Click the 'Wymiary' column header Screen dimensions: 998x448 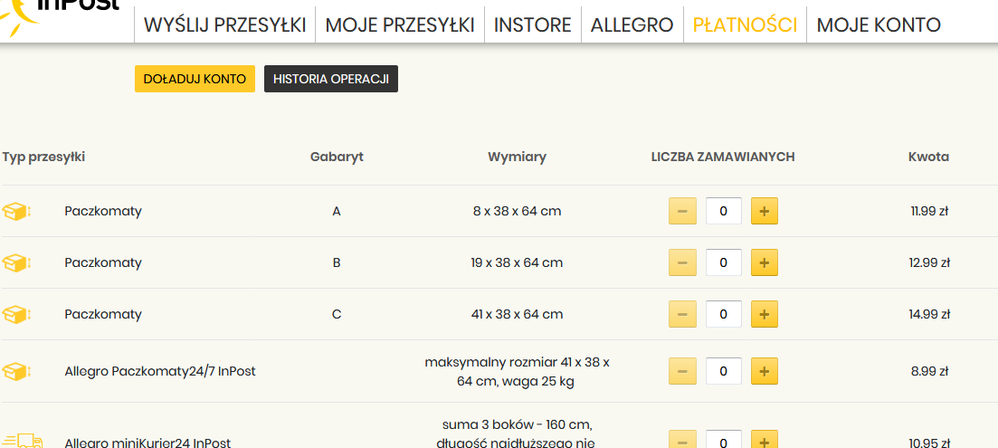[517, 157]
